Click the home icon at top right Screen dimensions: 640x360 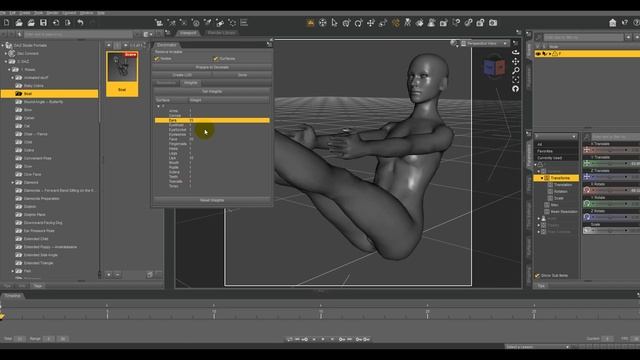pyautogui.click(x=612, y=23)
